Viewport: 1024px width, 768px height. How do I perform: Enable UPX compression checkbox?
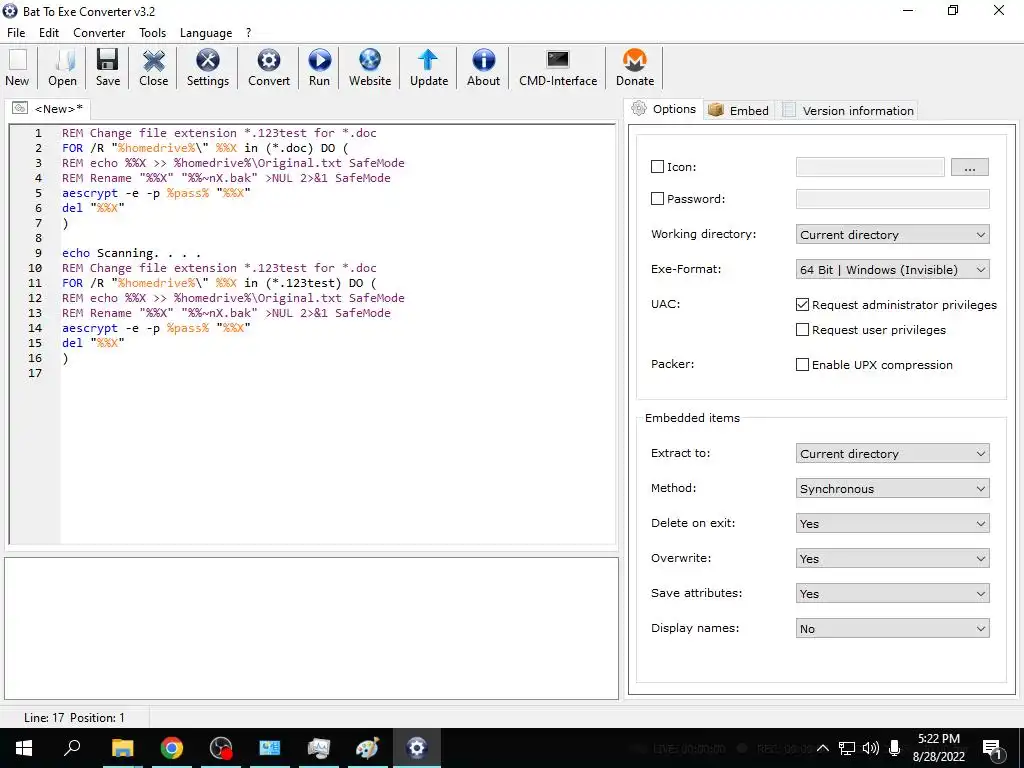point(803,364)
